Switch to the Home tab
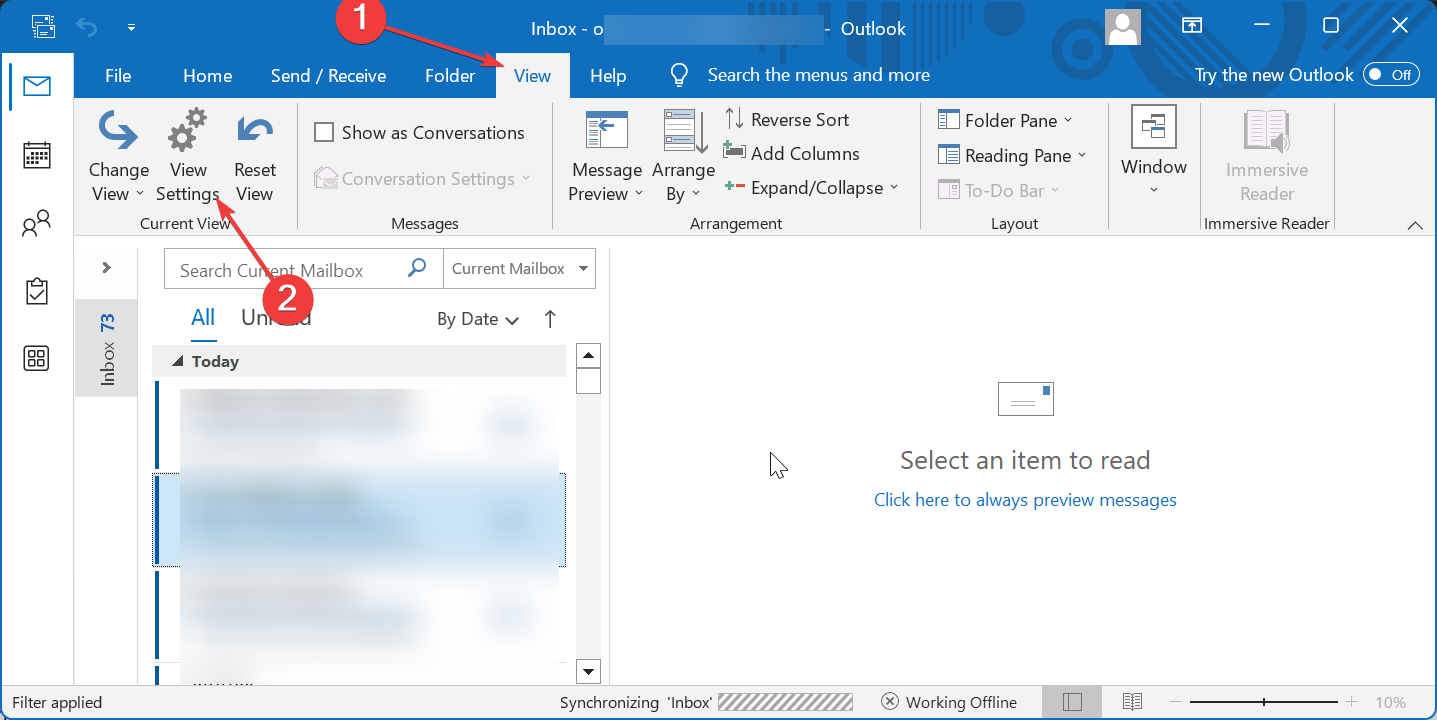Viewport: 1437px width, 720px height. pos(207,76)
